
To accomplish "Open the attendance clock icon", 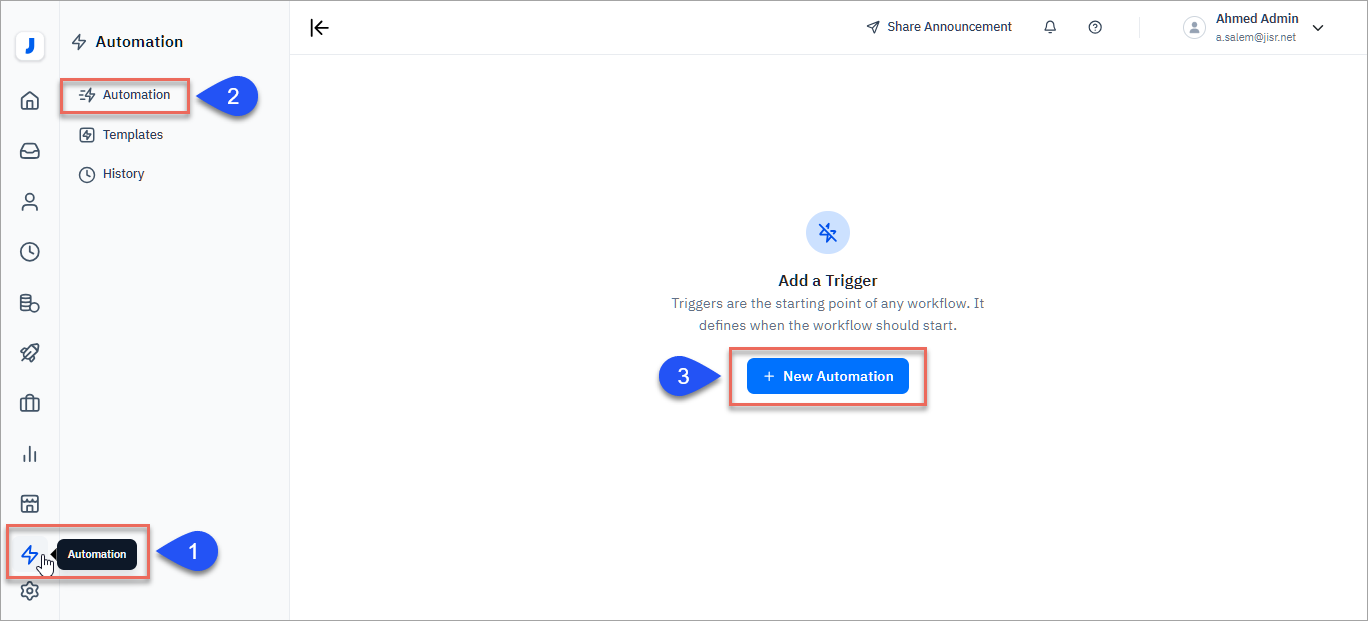I will (30, 251).
